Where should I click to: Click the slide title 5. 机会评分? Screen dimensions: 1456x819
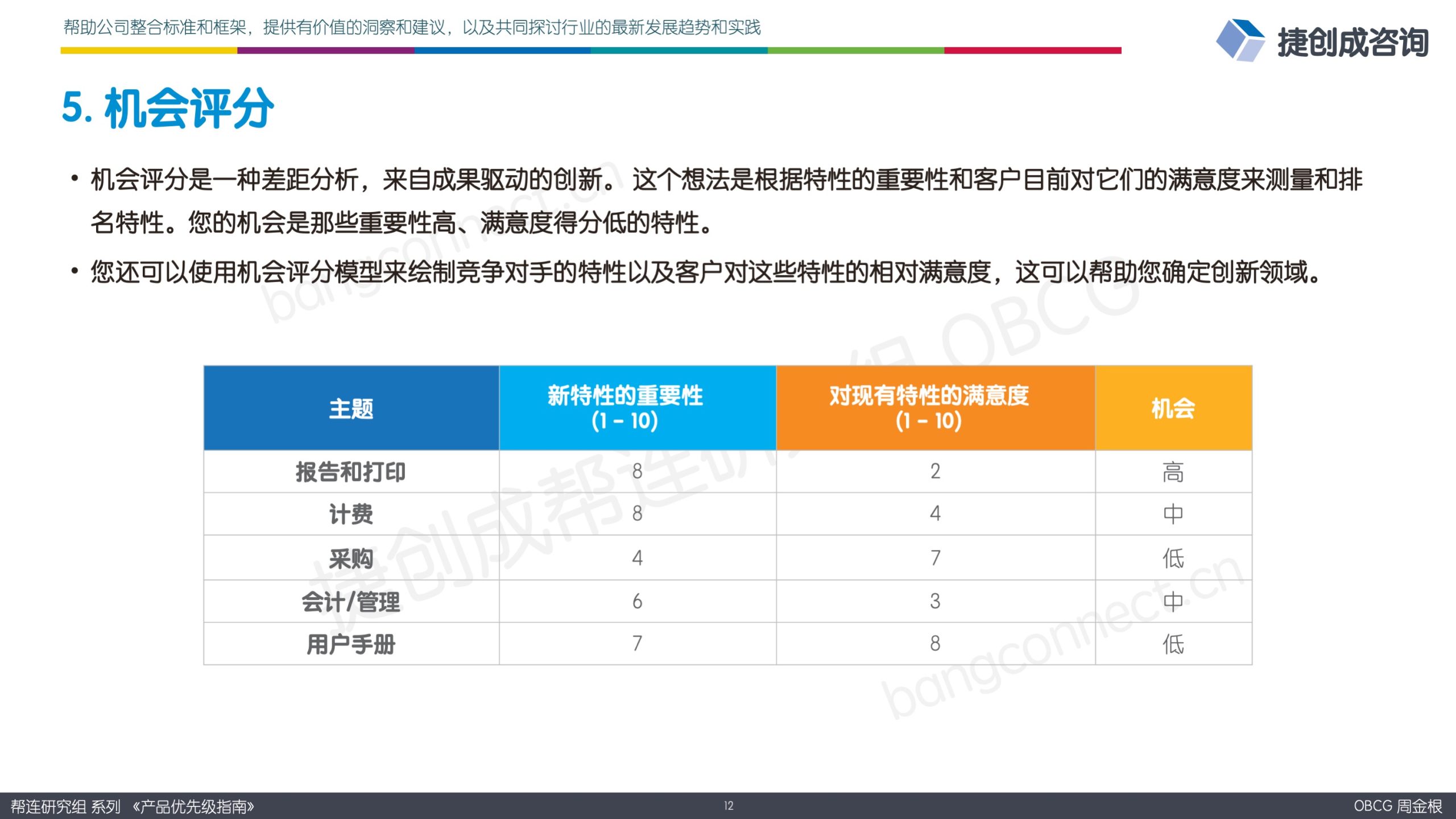coord(168,108)
